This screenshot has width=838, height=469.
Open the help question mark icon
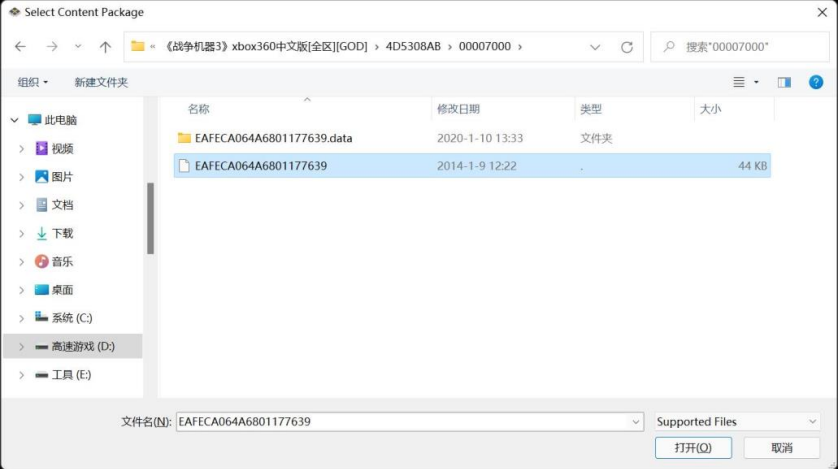click(815, 82)
